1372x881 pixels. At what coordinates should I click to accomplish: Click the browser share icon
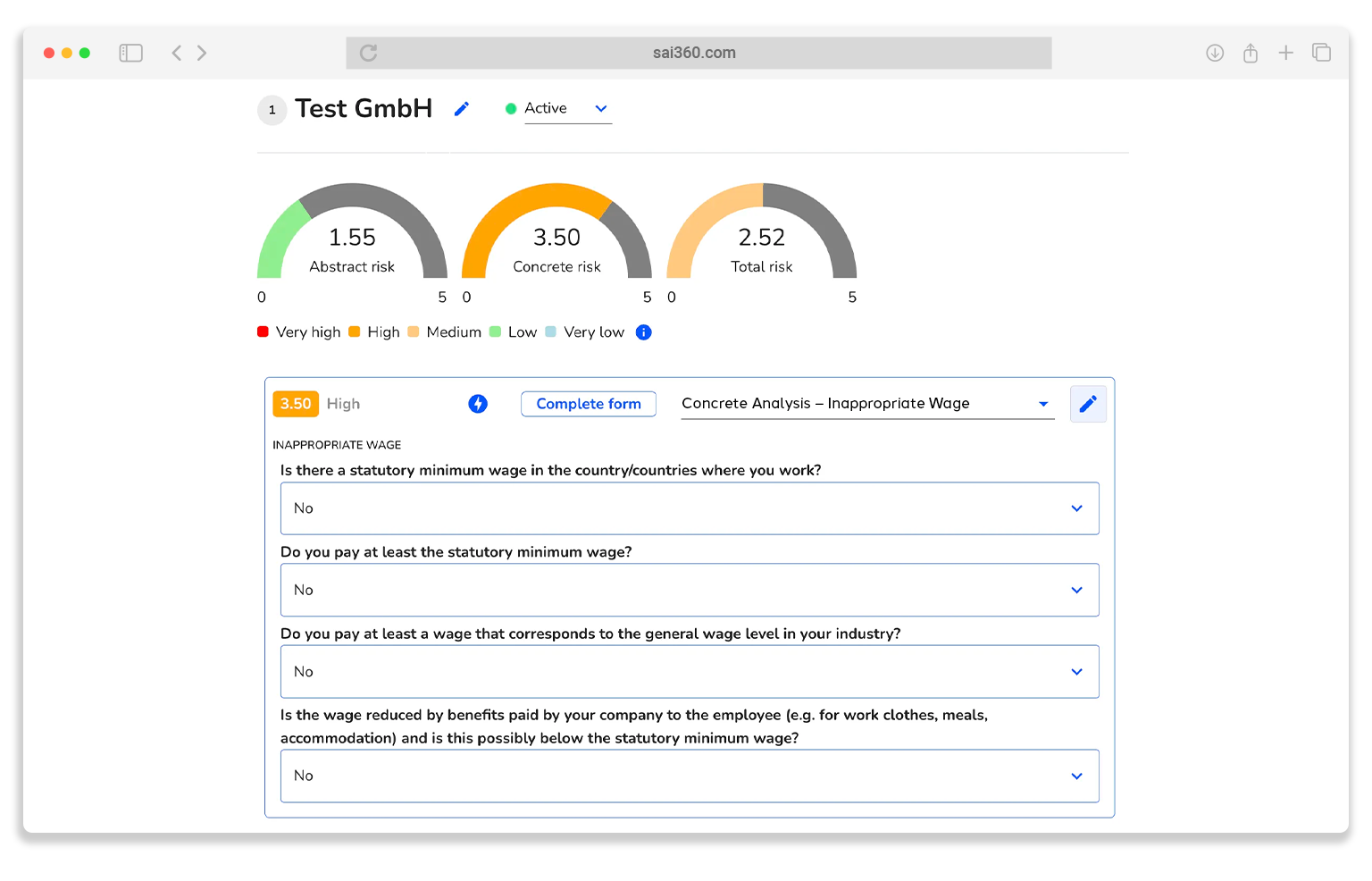click(x=1250, y=53)
